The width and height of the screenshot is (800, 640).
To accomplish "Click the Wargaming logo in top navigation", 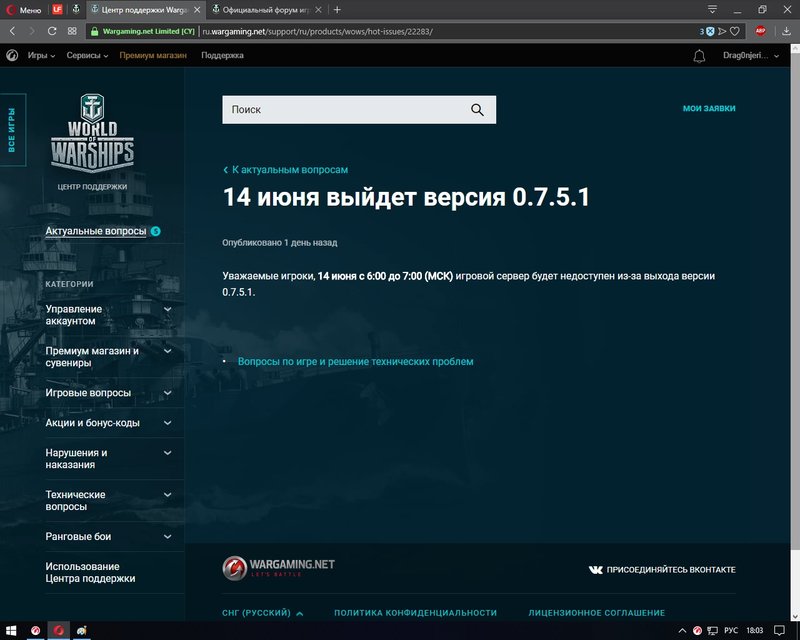I will point(12,56).
